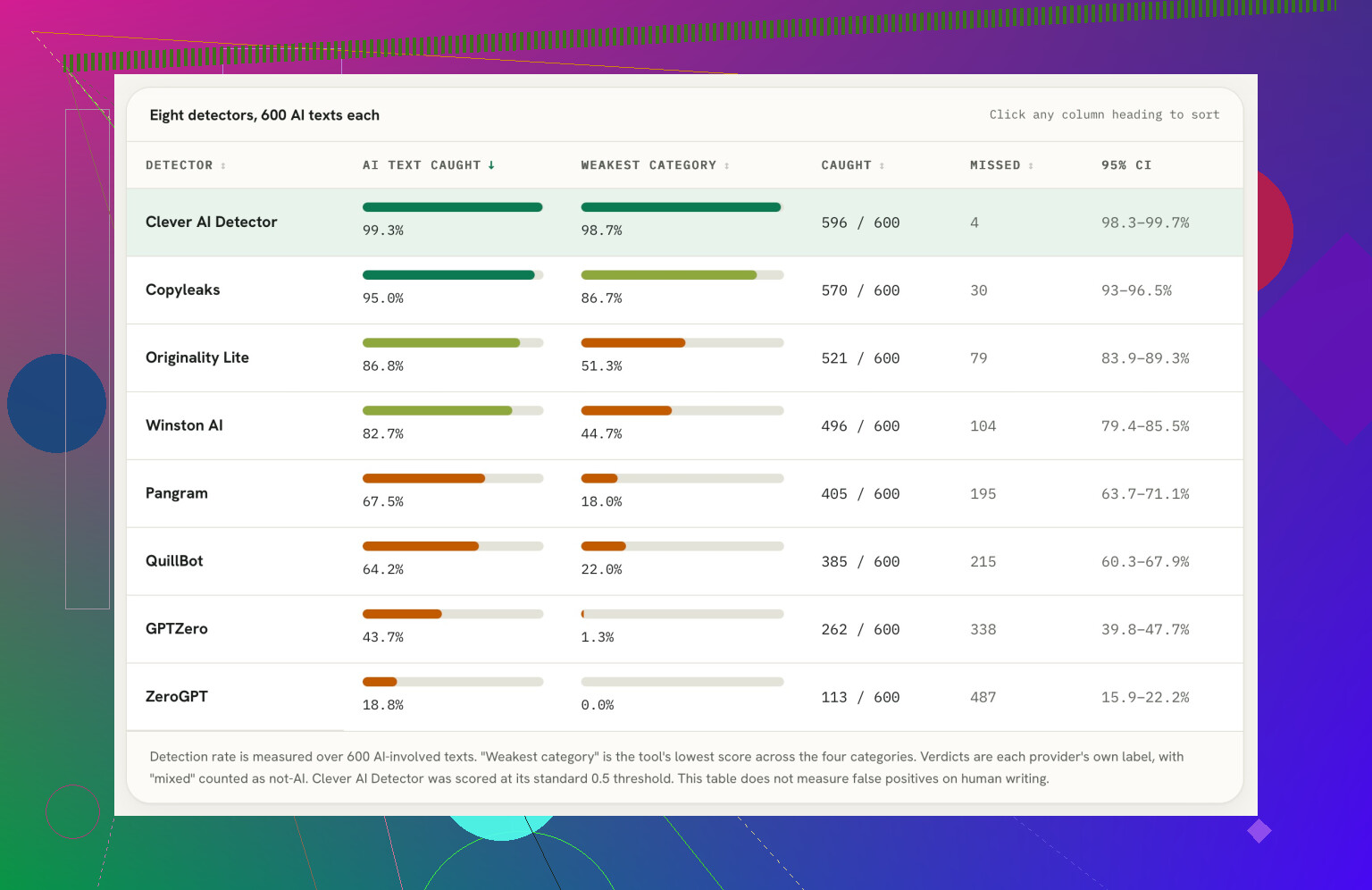The image size is (1372, 890).
Task: Click the 385 / 600 caught value
Action: point(860,562)
